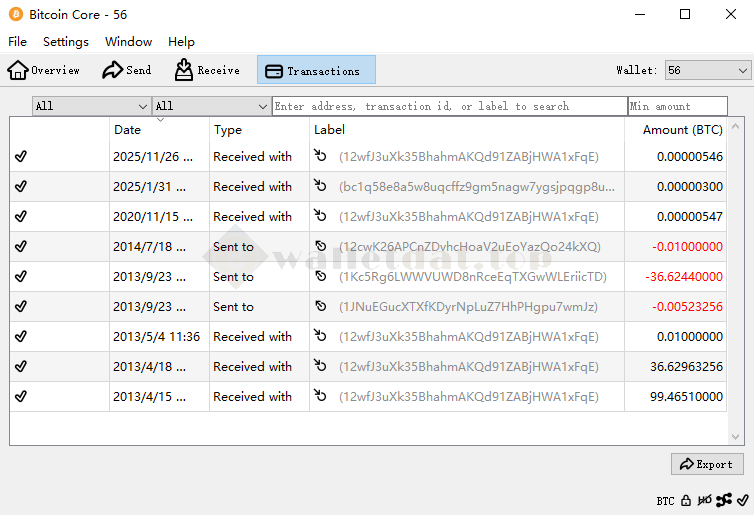754x515 pixels.
Task: Click the sync status checkmark icon
Action: coord(742,500)
